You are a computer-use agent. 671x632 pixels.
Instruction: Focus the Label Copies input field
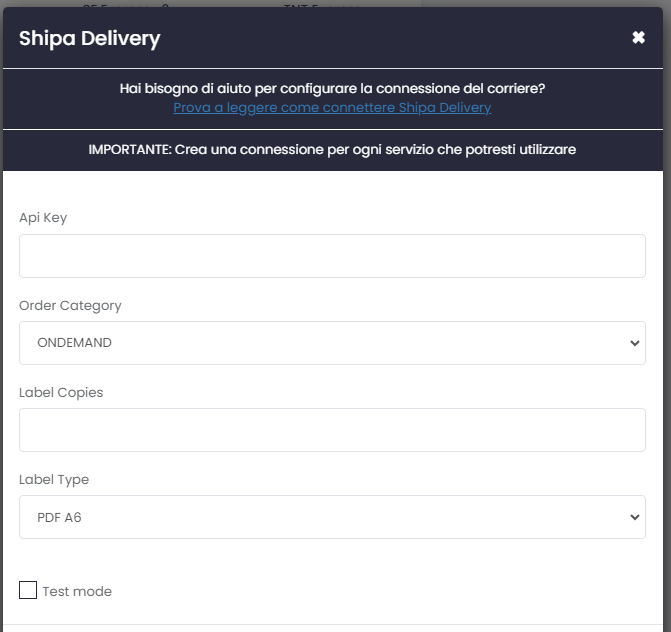pyautogui.click(x=332, y=430)
